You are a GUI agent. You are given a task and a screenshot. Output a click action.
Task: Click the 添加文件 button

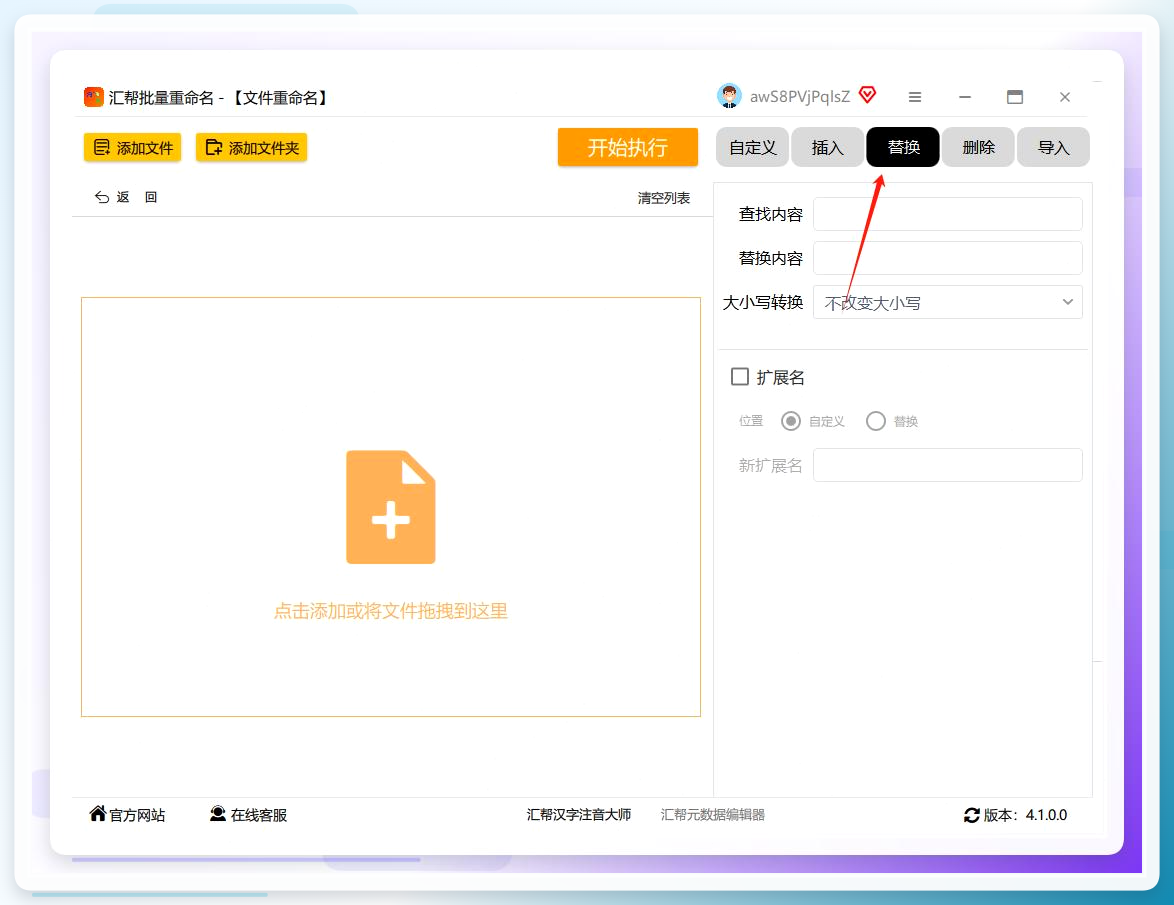point(133,147)
